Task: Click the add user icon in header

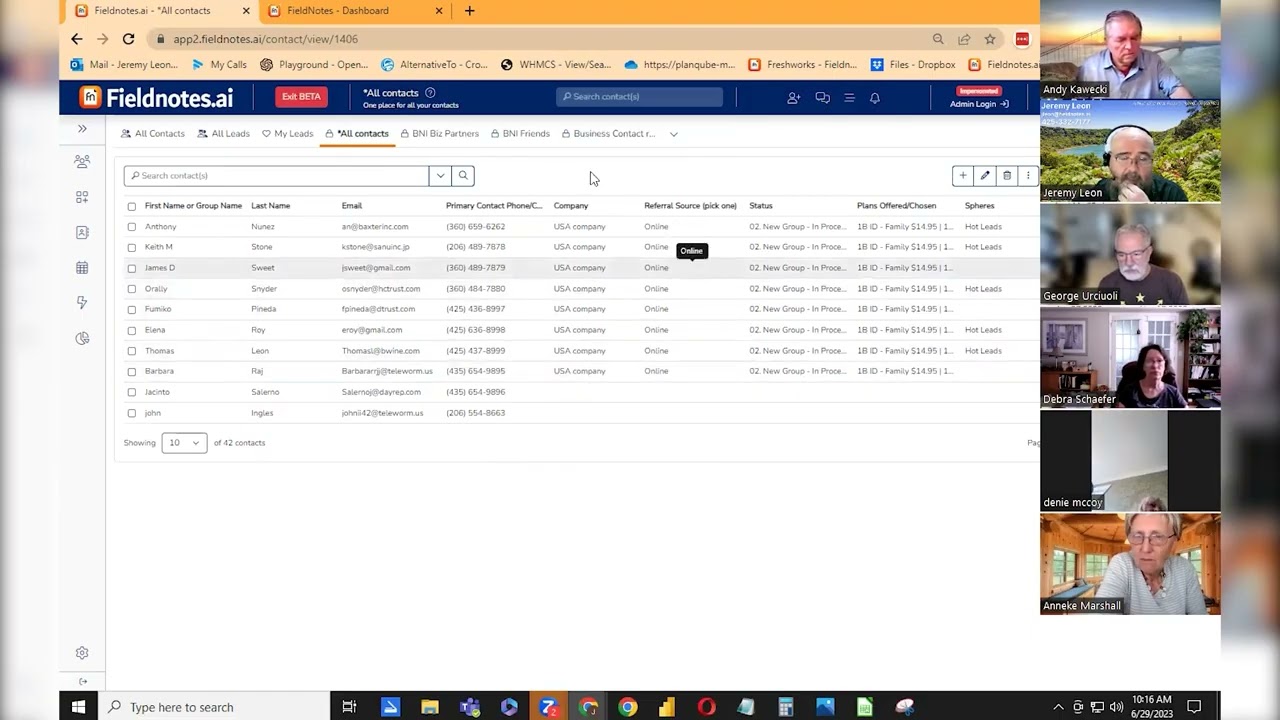Action: pos(793,98)
